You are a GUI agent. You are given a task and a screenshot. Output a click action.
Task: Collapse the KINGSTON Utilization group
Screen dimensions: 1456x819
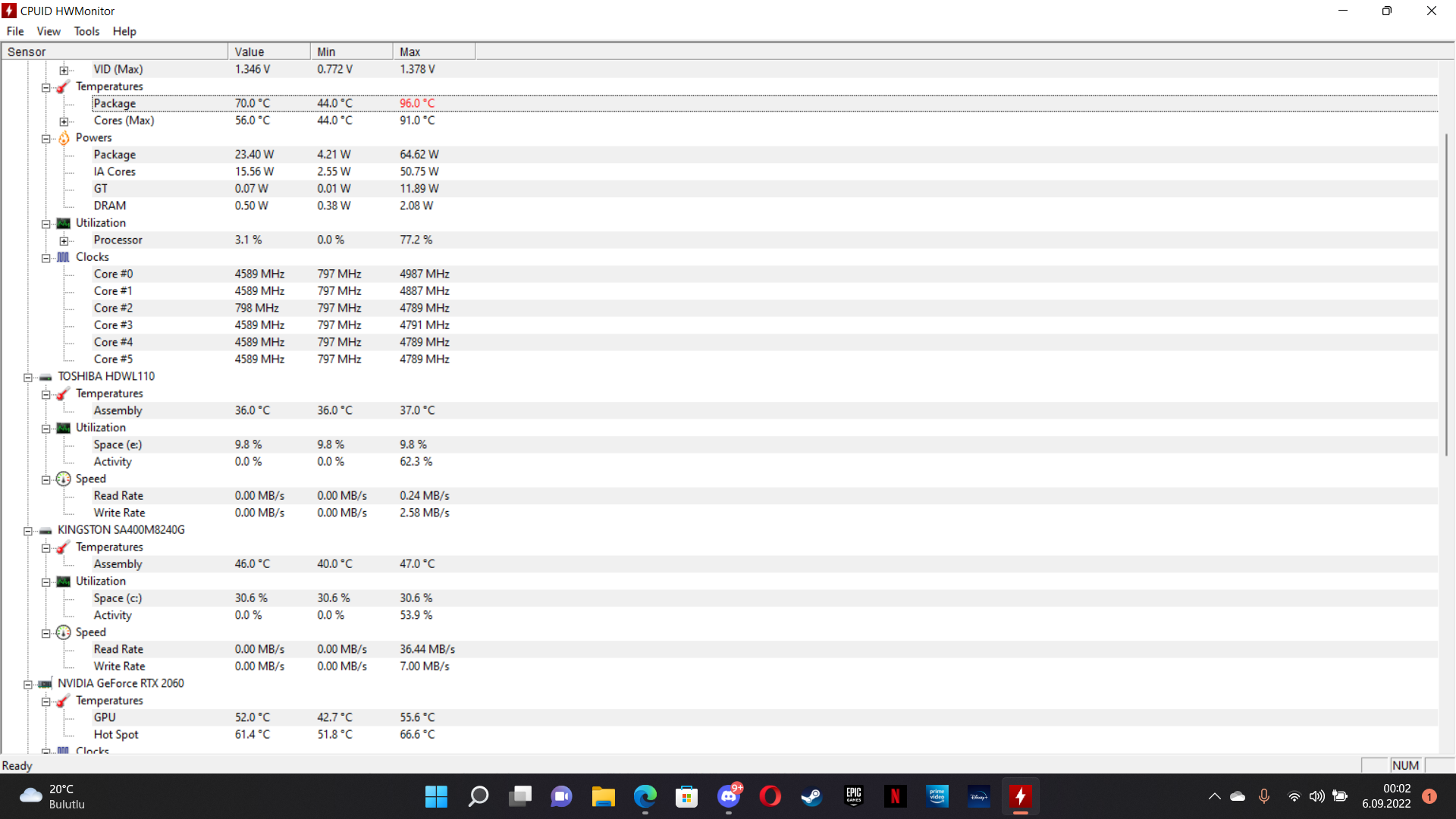pos(46,582)
